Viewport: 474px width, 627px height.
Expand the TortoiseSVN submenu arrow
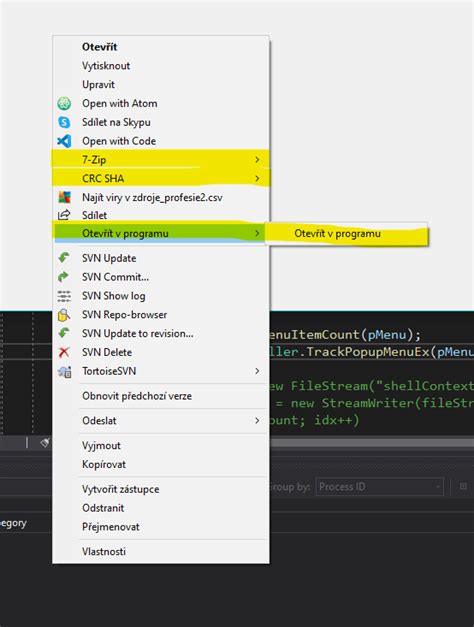coord(257,371)
